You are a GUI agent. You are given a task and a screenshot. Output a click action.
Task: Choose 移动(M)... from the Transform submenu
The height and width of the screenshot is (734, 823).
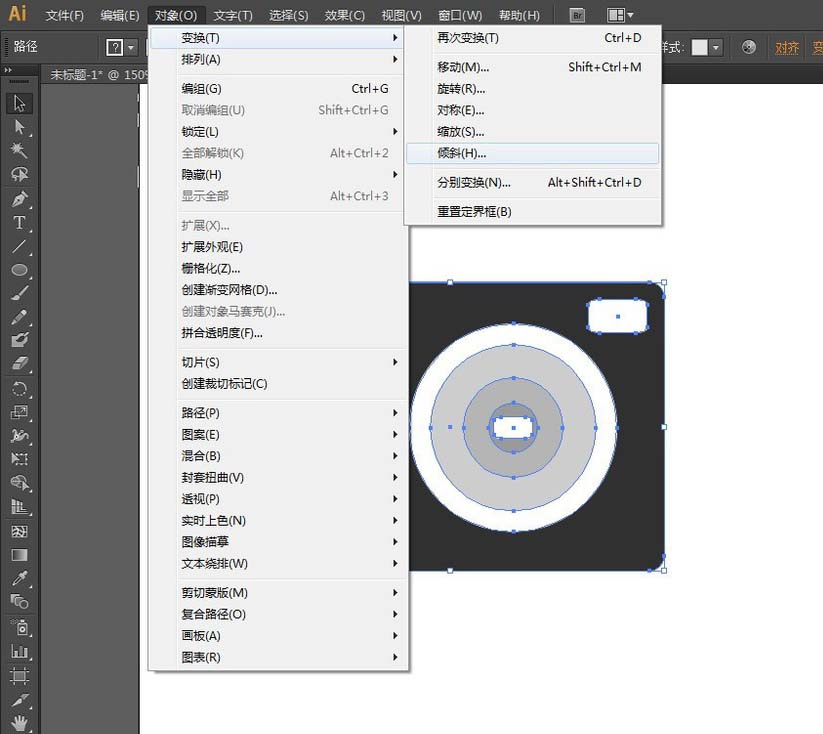(x=532, y=67)
